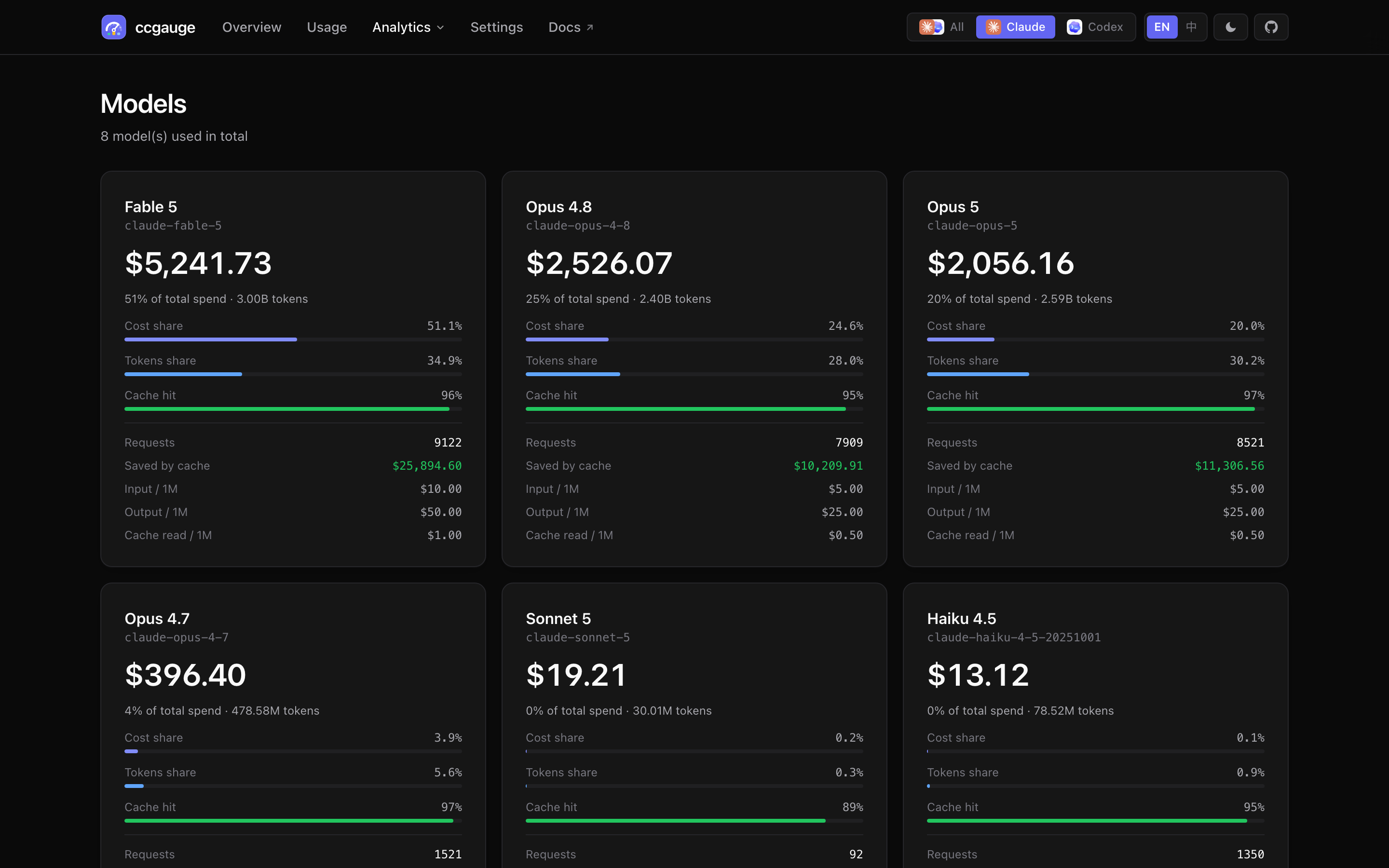This screenshot has height=868, width=1389.
Task: Select EN language option
Action: (1162, 27)
